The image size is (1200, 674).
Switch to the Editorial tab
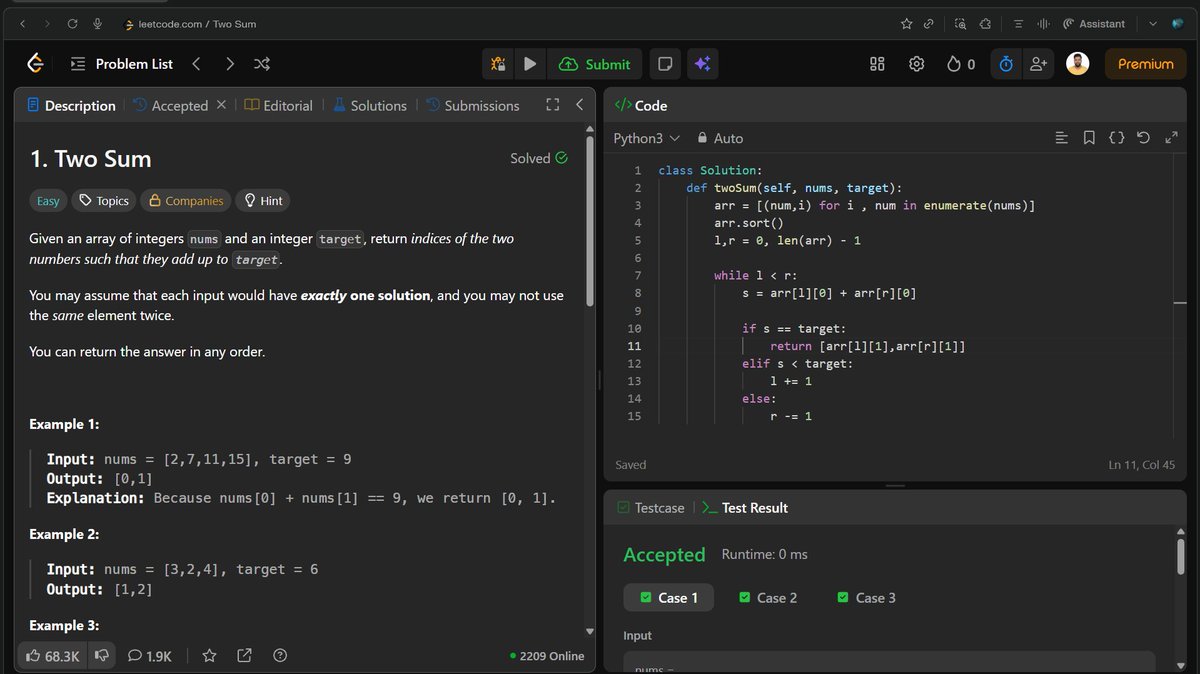[278, 105]
